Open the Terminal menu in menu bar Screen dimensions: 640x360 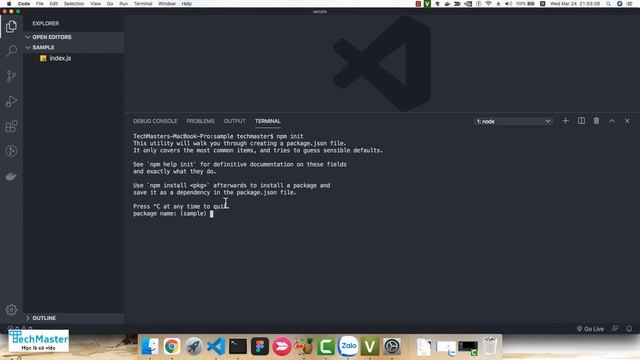click(x=143, y=4)
